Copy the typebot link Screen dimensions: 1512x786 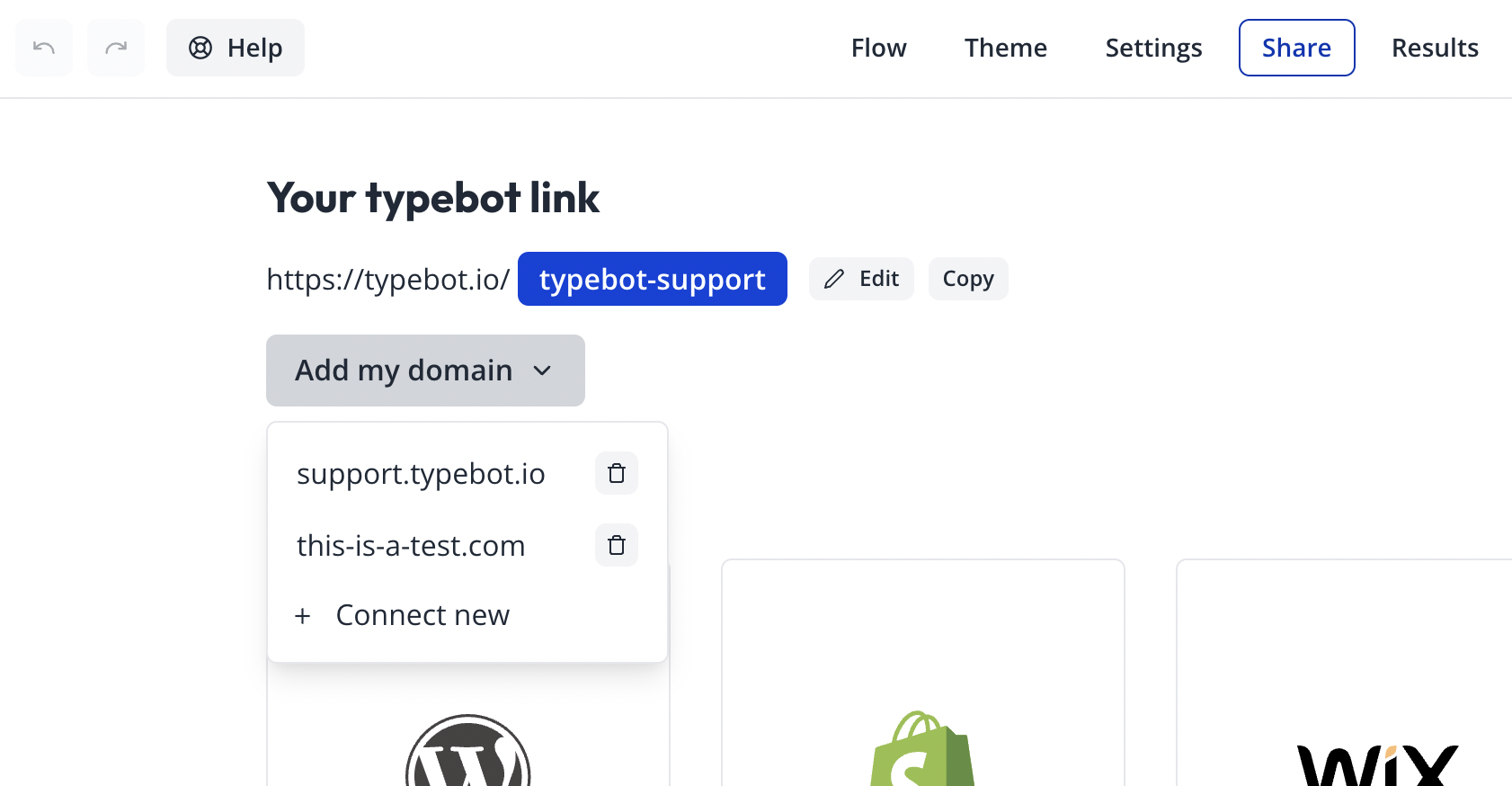click(968, 279)
